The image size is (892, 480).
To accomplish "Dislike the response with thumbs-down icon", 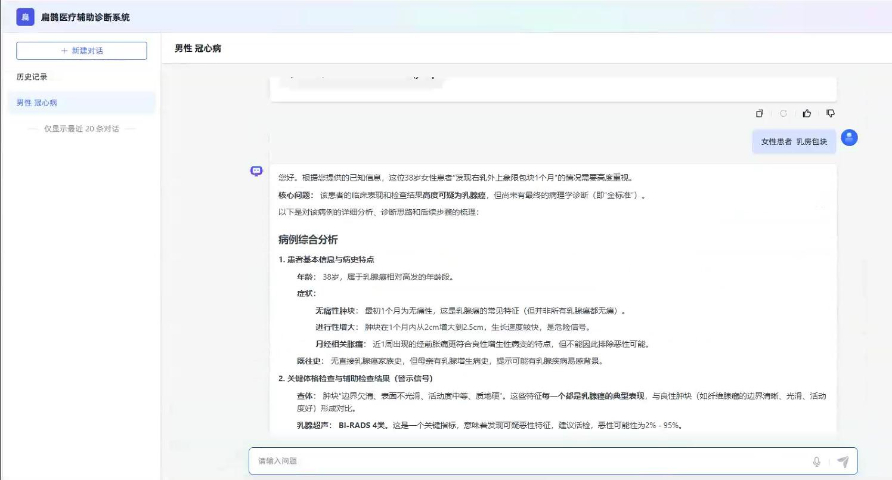I will (831, 113).
